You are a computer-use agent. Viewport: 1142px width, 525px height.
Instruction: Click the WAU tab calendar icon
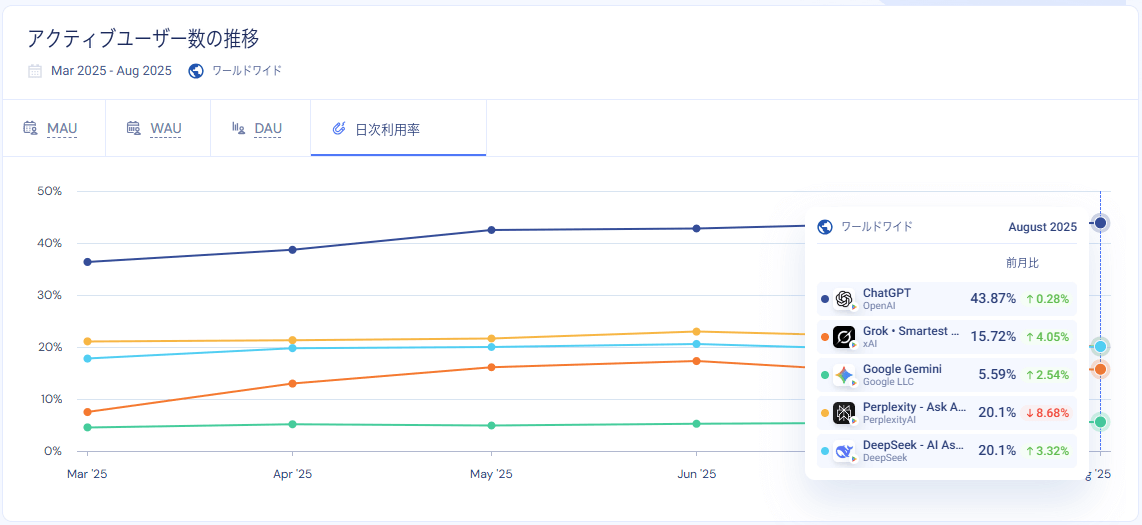pyautogui.click(x=133, y=129)
